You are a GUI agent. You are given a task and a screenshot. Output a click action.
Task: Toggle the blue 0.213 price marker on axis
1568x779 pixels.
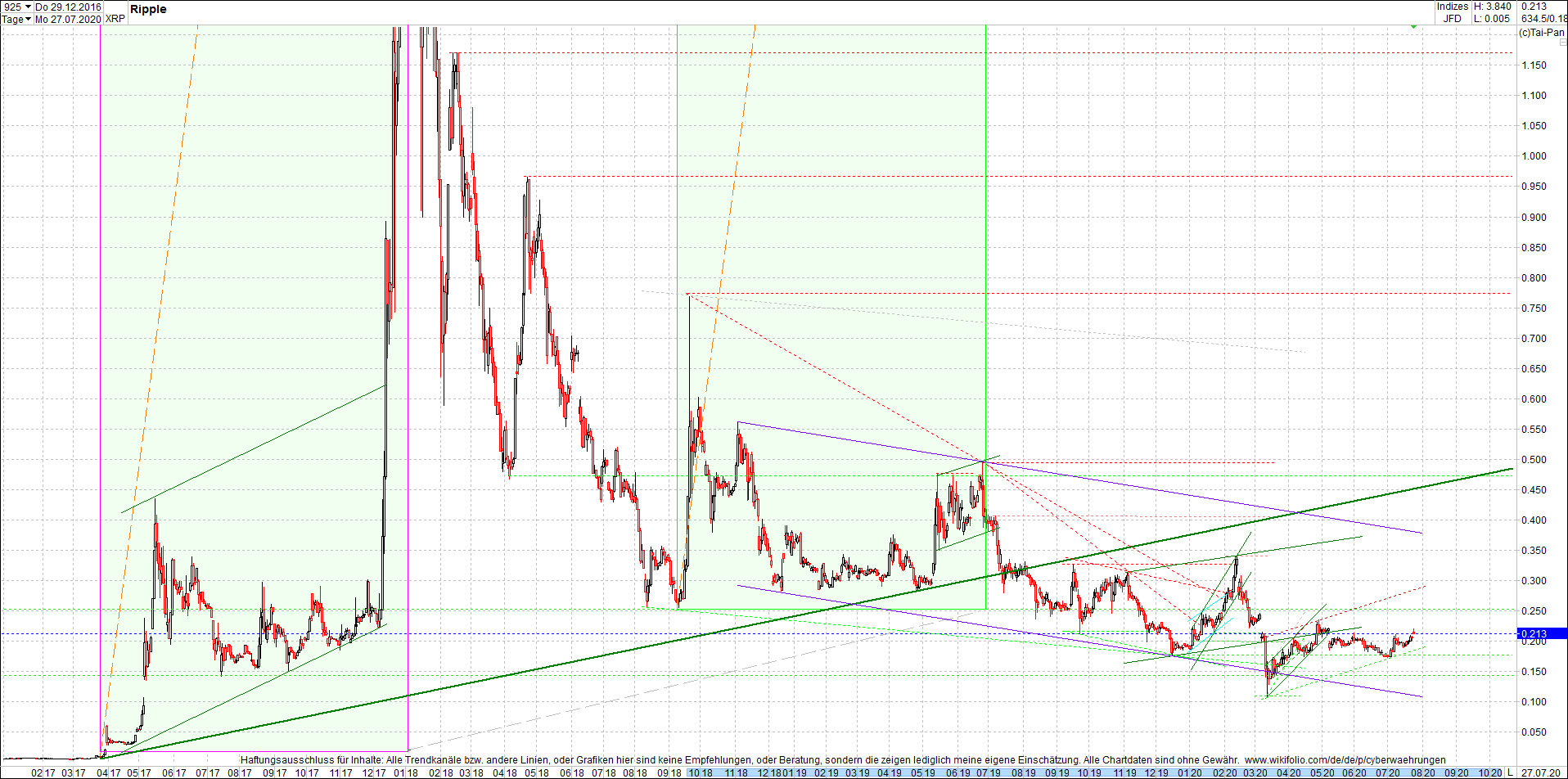tap(1534, 633)
